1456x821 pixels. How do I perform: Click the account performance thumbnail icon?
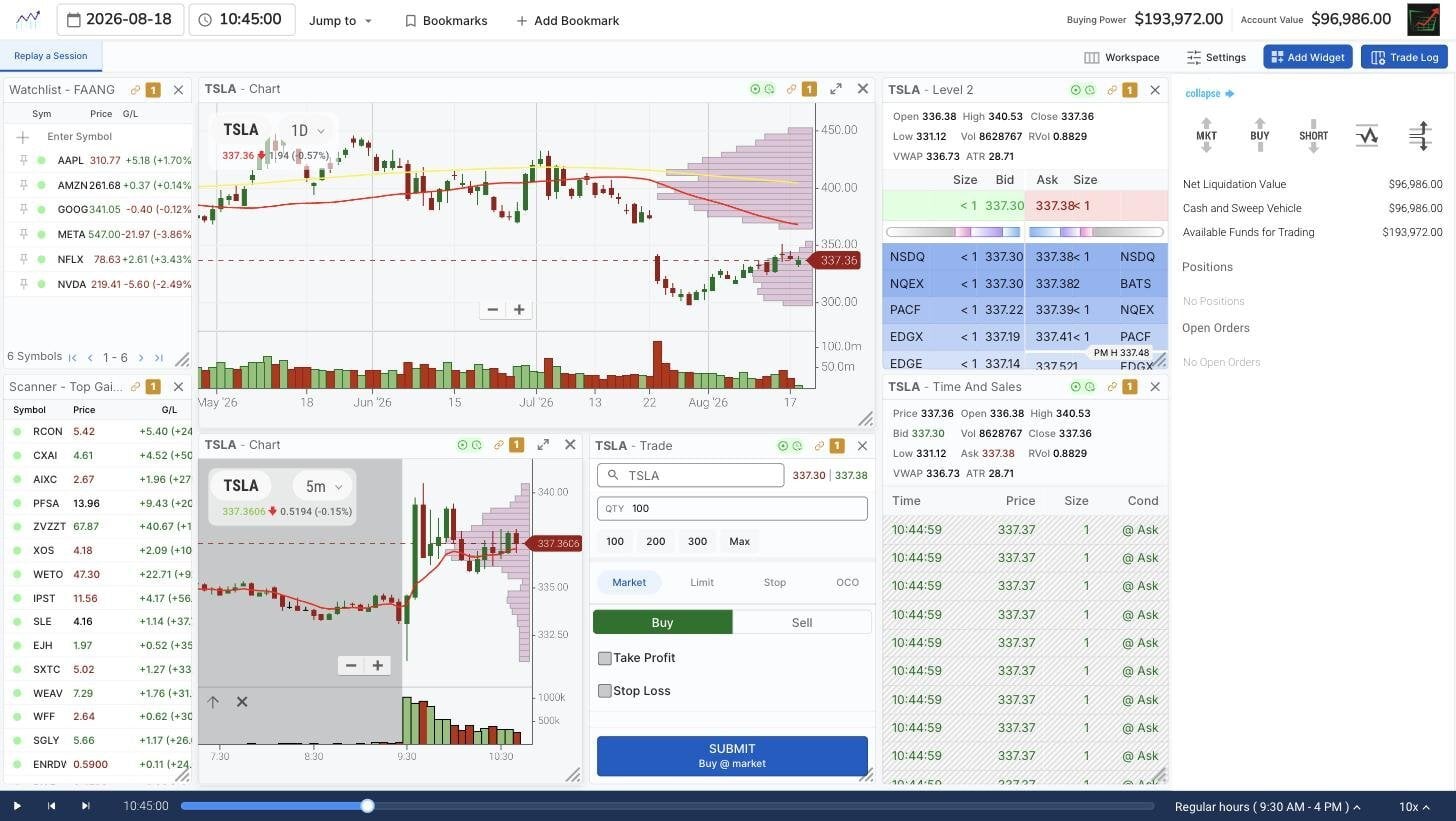pos(1423,19)
